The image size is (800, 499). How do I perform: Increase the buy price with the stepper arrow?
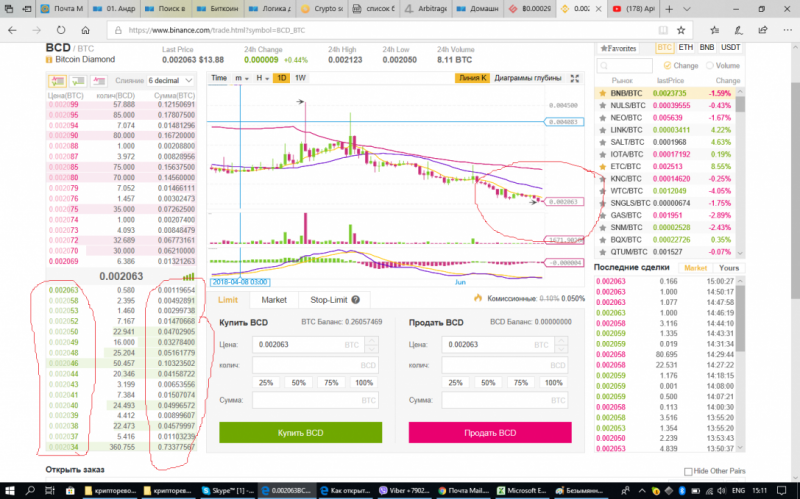[372, 340]
